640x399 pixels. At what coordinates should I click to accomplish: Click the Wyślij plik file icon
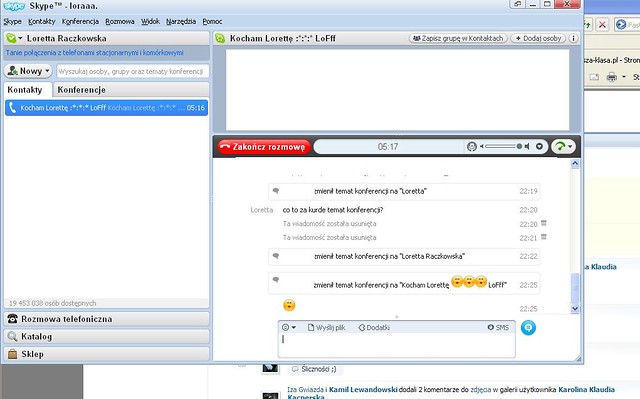311,327
